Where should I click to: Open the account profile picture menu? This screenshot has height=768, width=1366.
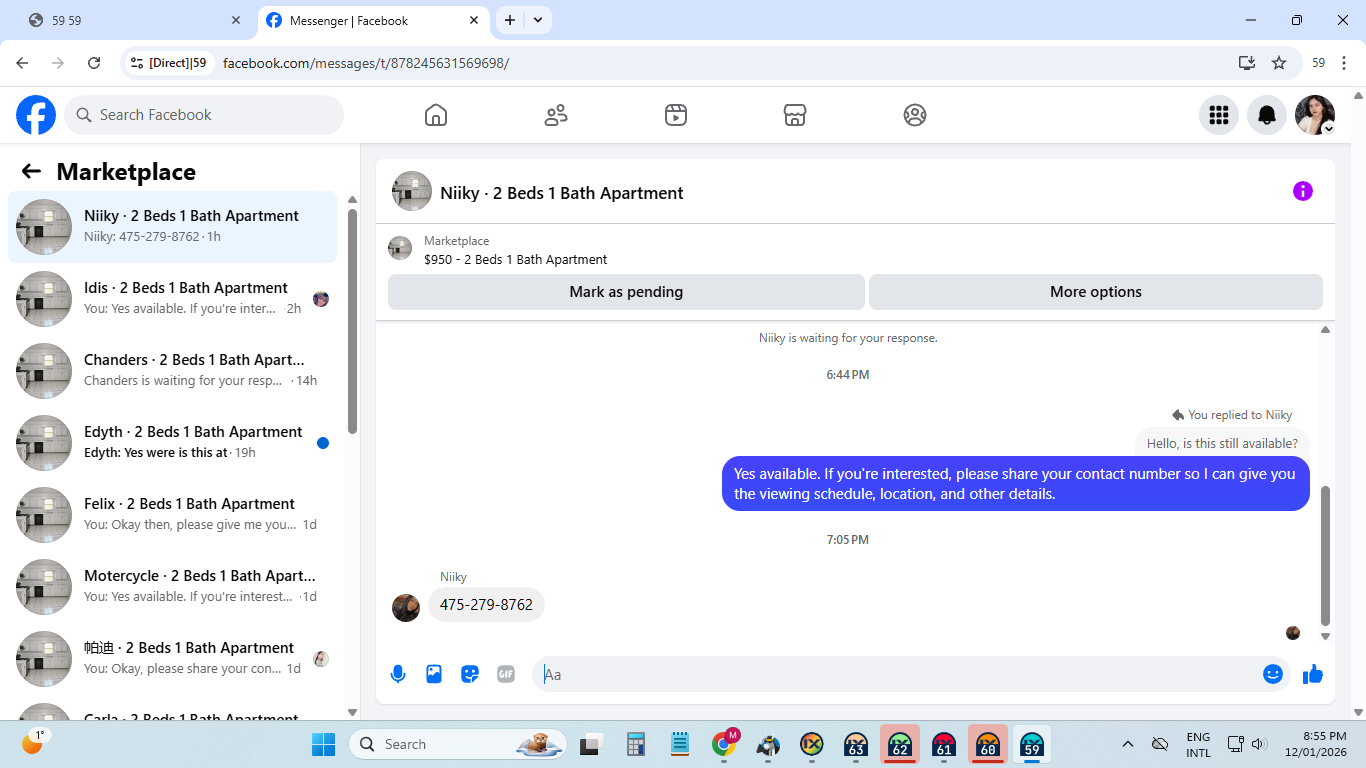(1315, 115)
